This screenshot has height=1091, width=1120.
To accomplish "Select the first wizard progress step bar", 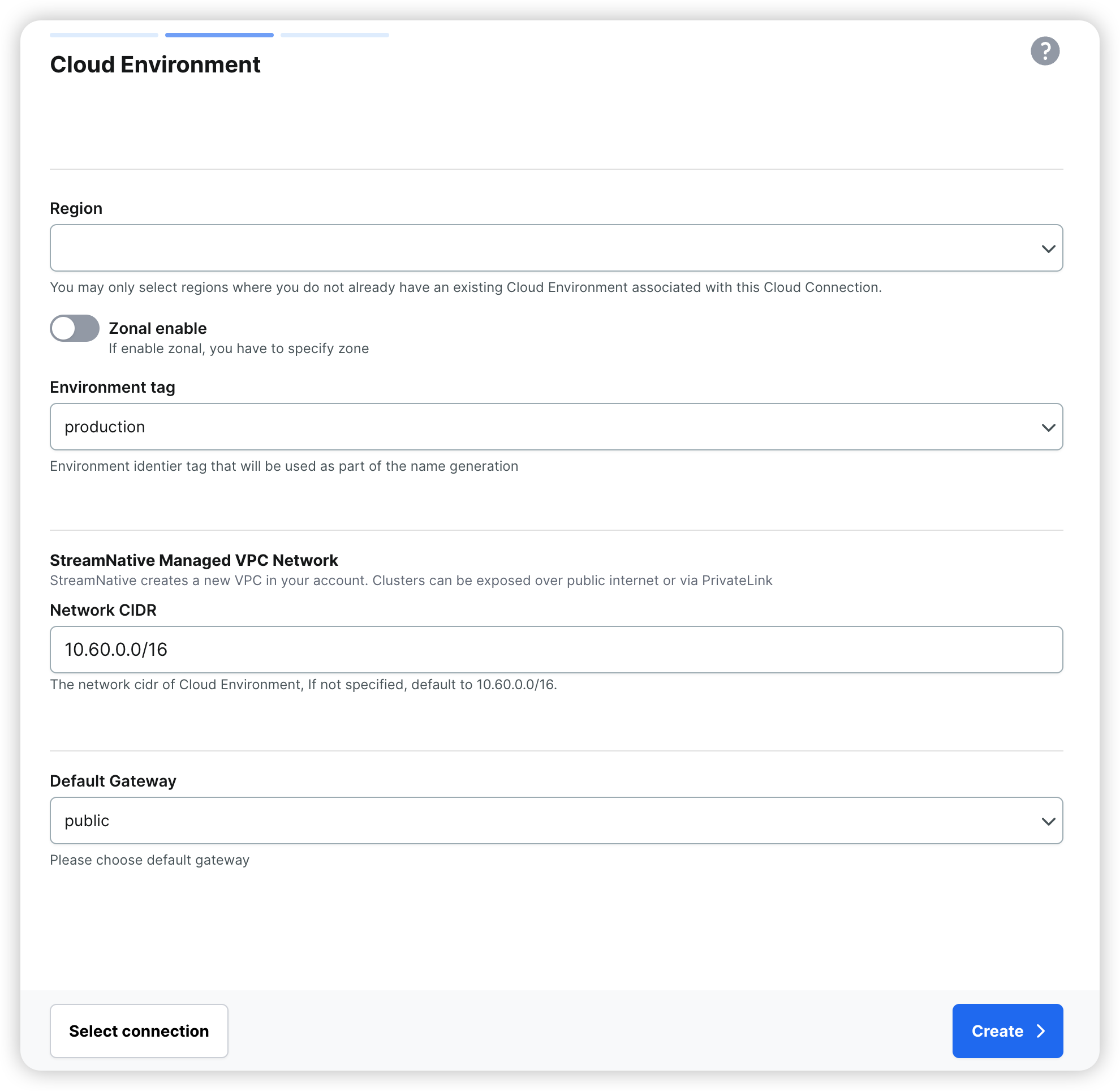I will click(x=104, y=35).
